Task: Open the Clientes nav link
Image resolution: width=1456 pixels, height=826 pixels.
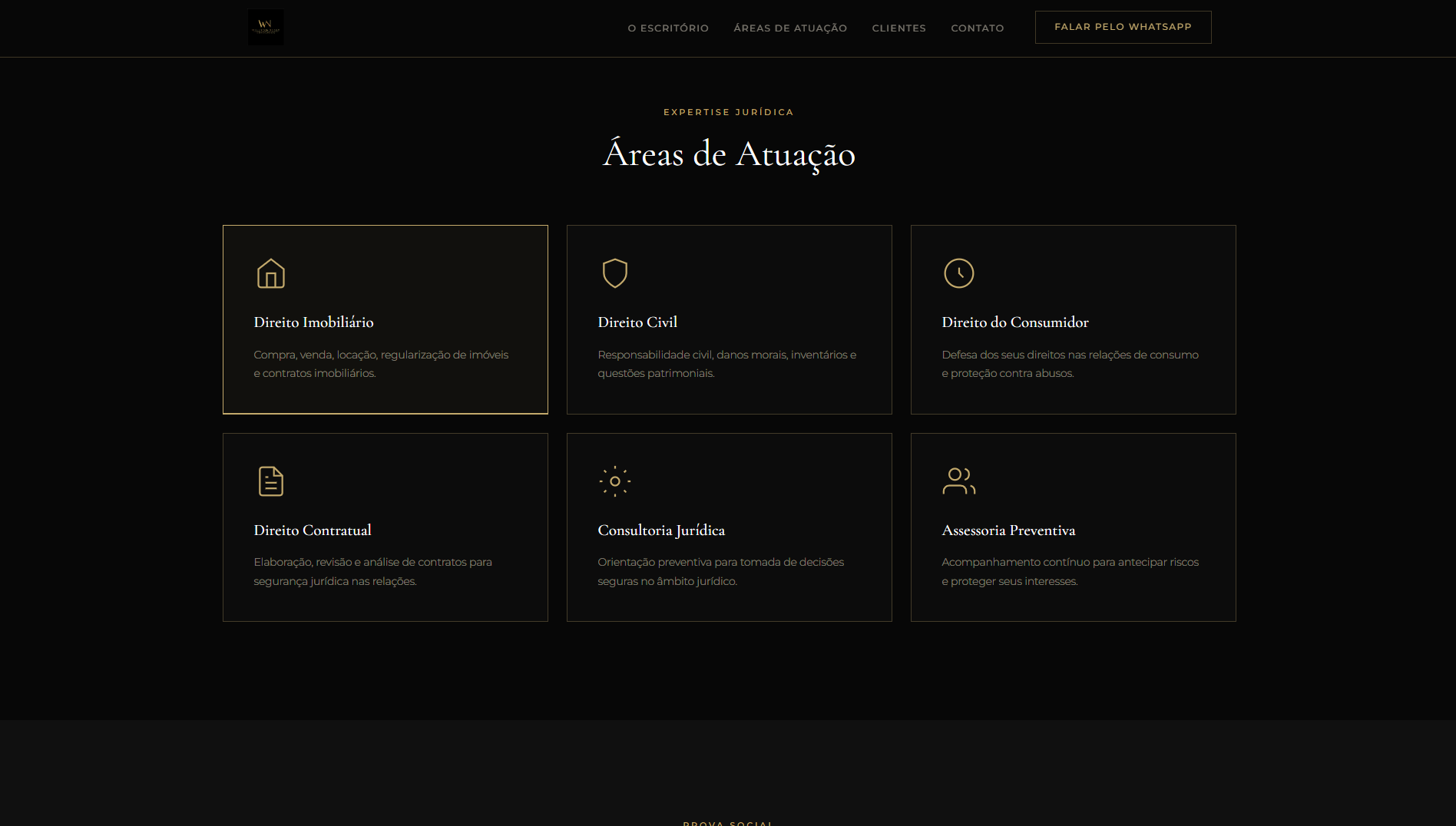Action: coord(899,28)
